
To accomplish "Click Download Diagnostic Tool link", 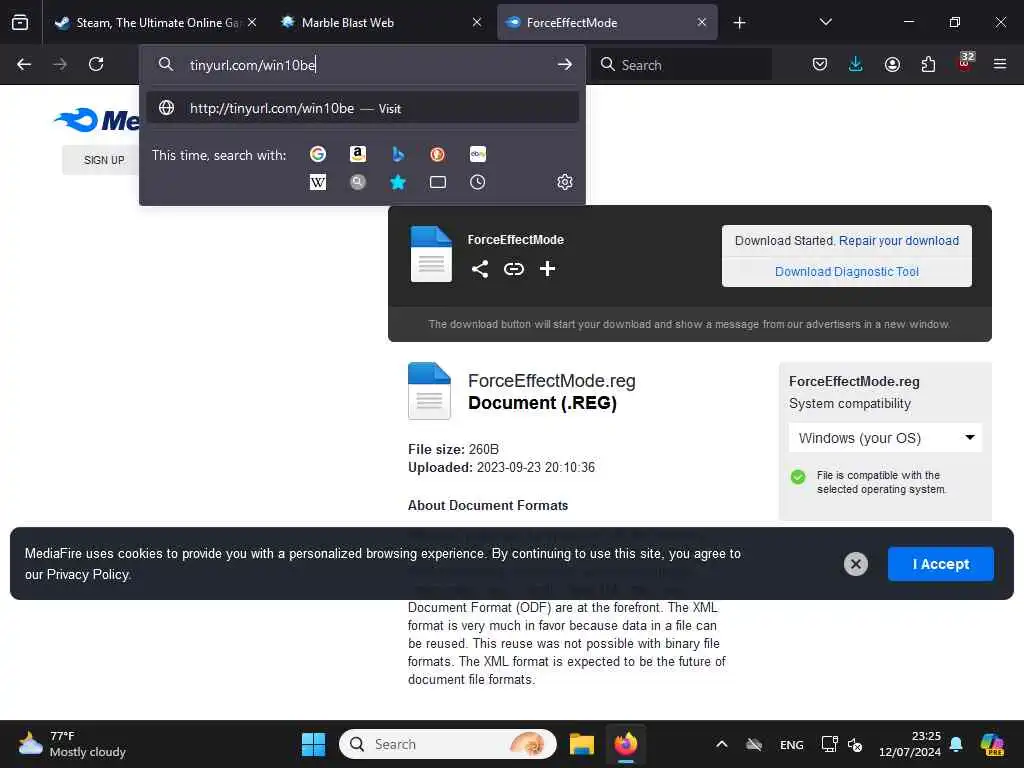I will coord(846,272).
